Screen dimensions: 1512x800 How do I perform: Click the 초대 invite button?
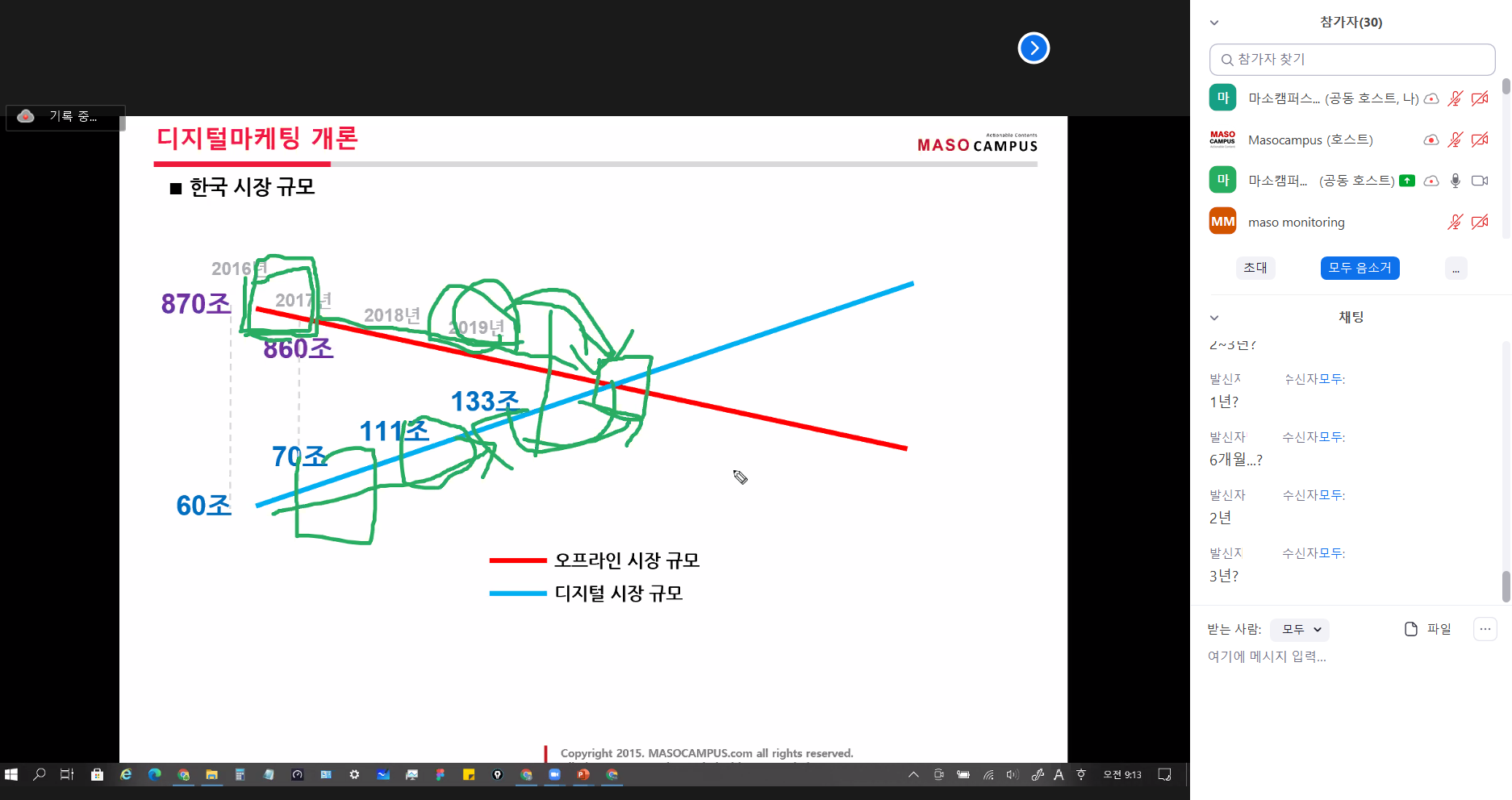(1255, 268)
